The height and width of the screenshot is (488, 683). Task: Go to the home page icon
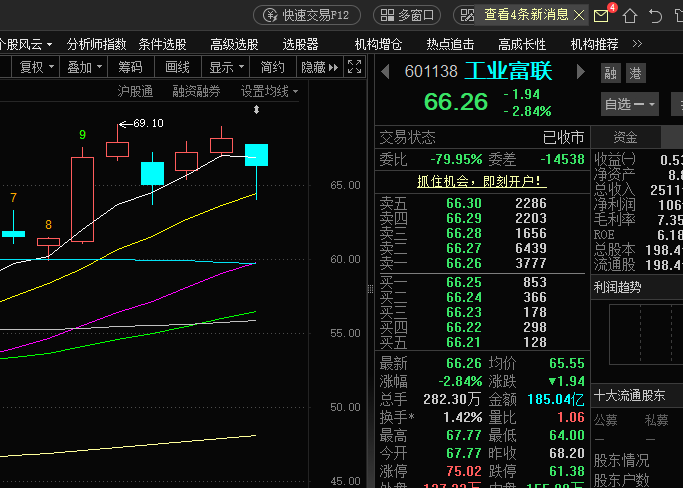[629, 16]
